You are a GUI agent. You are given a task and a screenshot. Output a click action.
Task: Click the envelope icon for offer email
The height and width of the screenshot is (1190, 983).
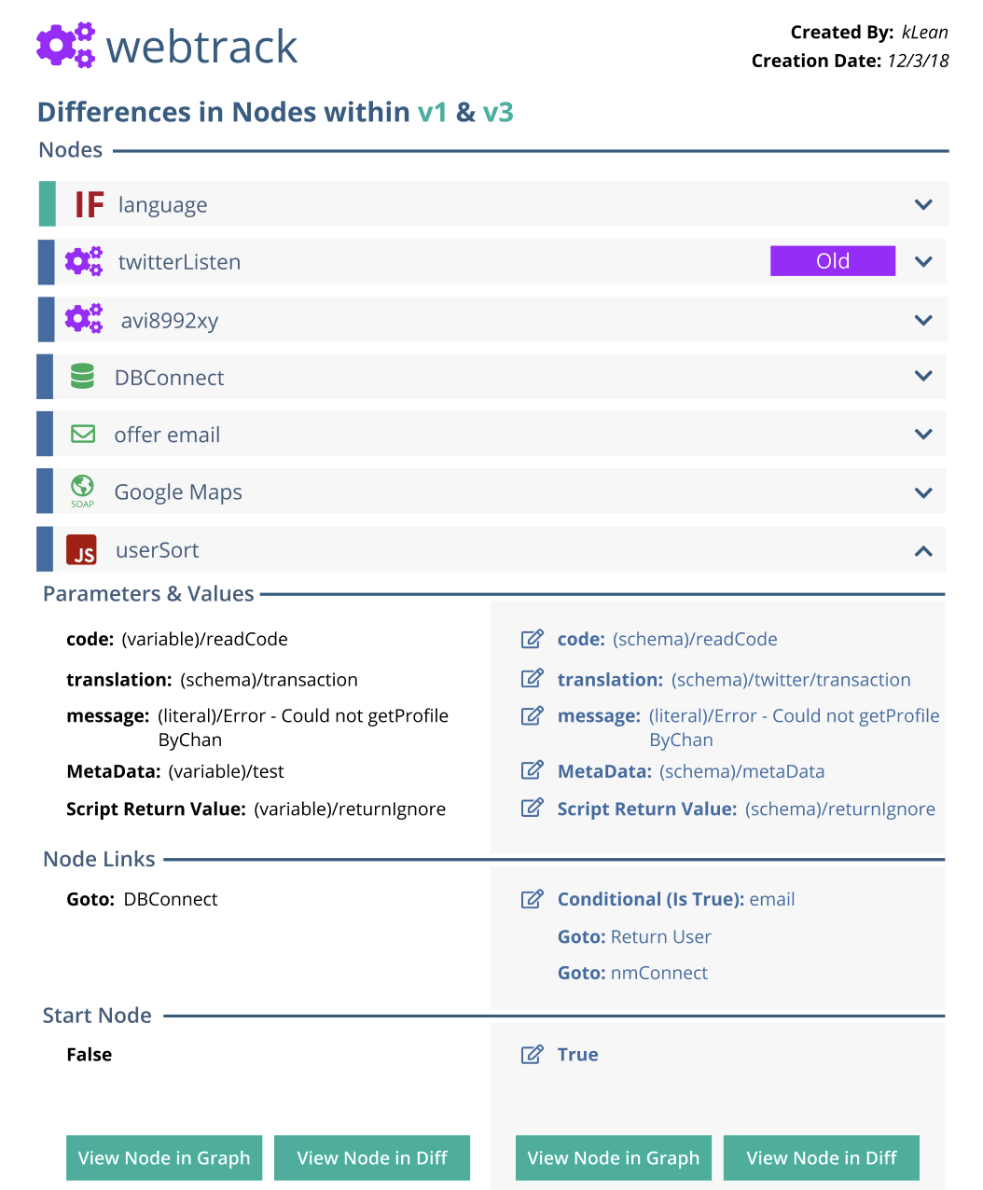pyautogui.click(x=82, y=434)
